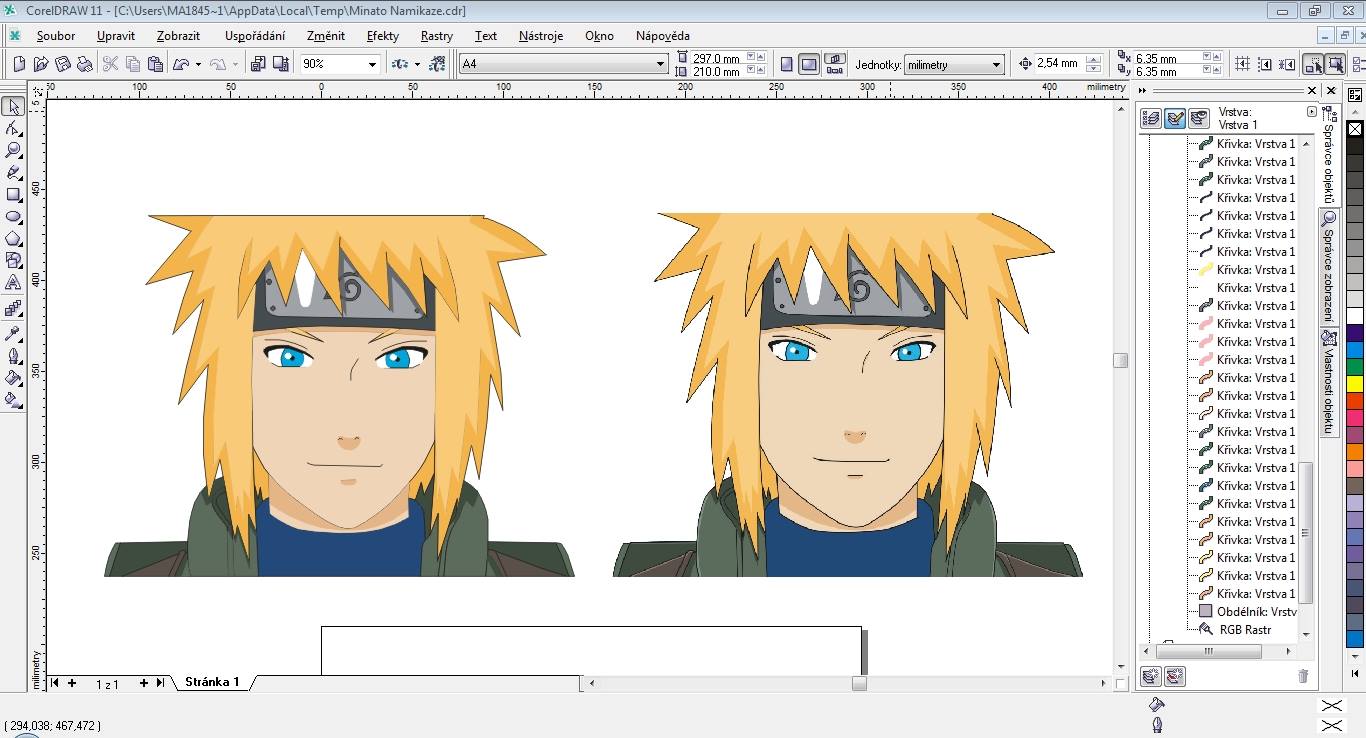The height and width of the screenshot is (738, 1366).
Task: Select the 'RGB Rastr' object in the tree
Action: pos(1245,630)
